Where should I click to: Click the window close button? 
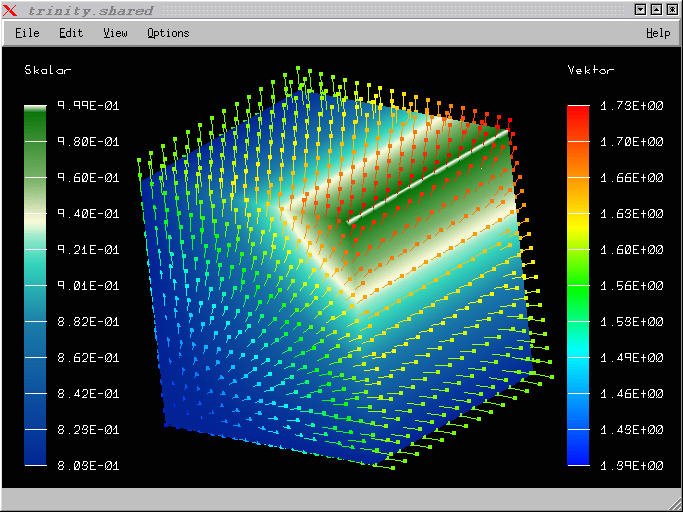[x=673, y=10]
